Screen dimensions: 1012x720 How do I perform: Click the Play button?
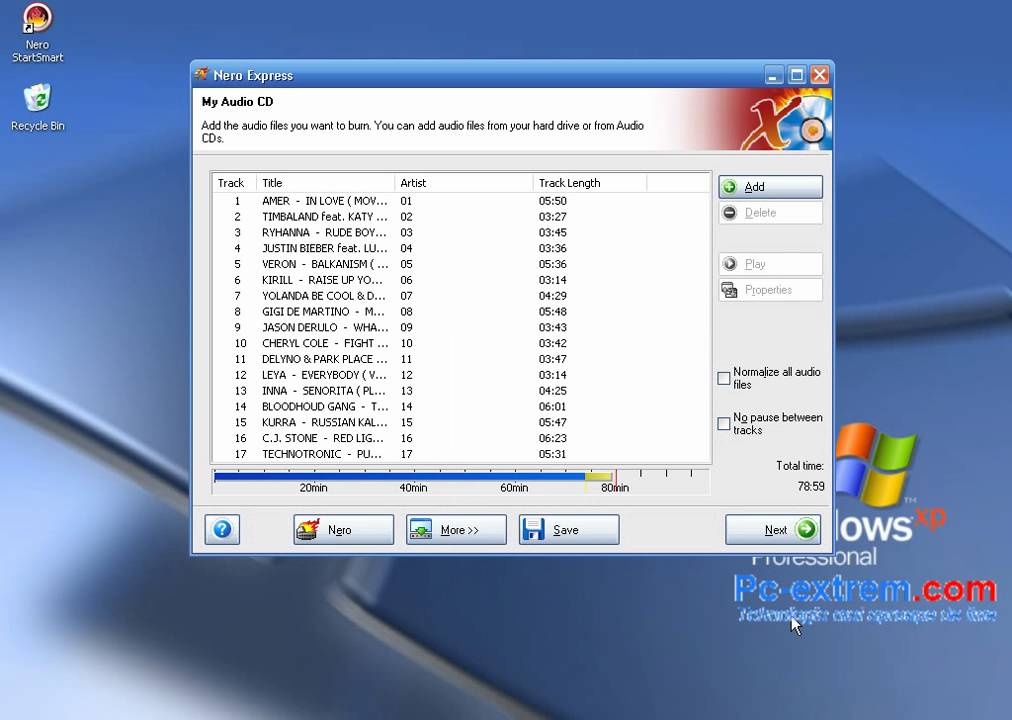771,264
